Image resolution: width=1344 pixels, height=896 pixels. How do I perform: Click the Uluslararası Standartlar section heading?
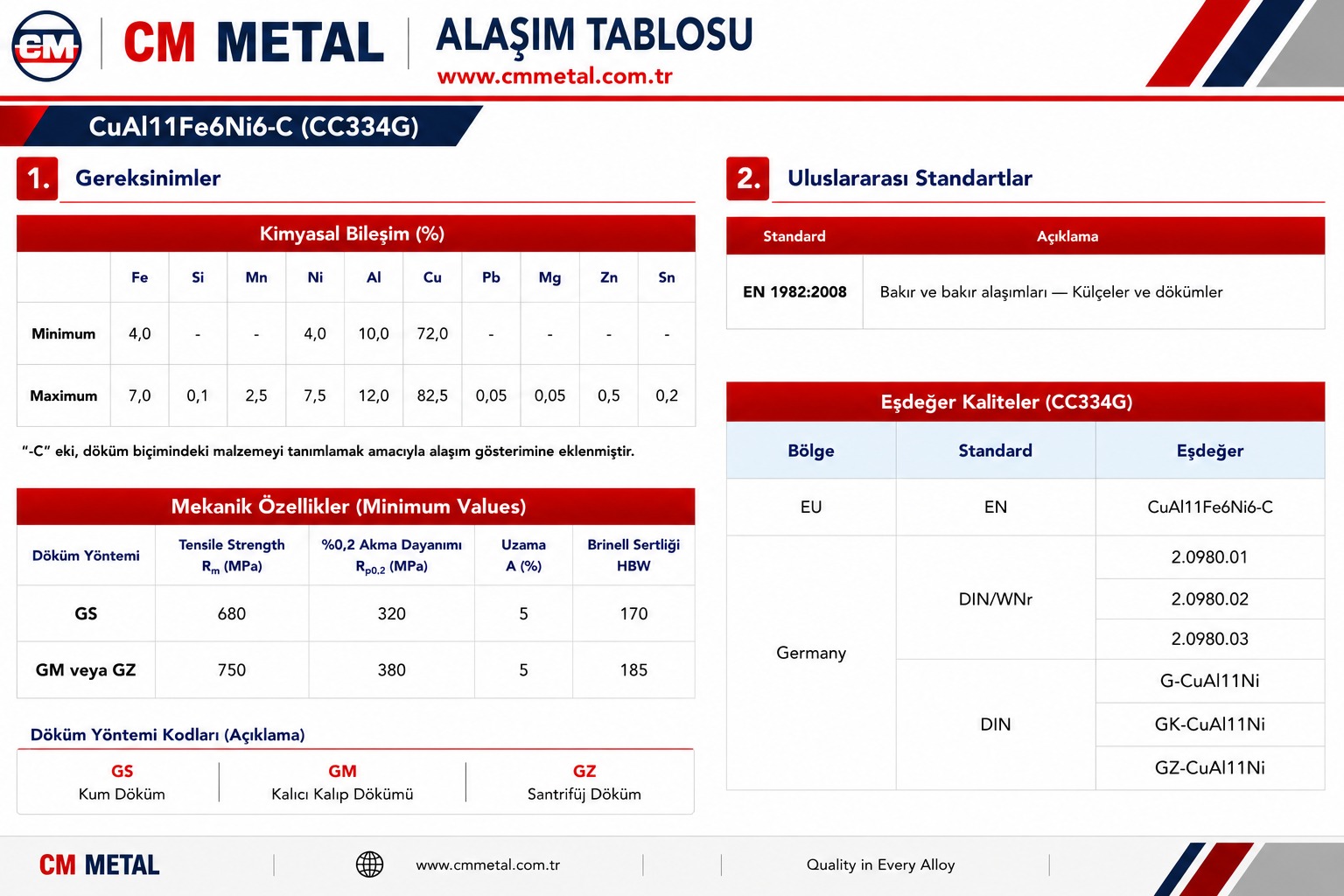pyautogui.click(x=910, y=178)
